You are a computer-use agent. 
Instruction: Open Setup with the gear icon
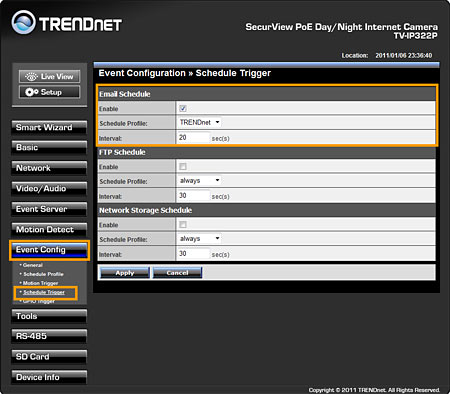click(x=49, y=92)
